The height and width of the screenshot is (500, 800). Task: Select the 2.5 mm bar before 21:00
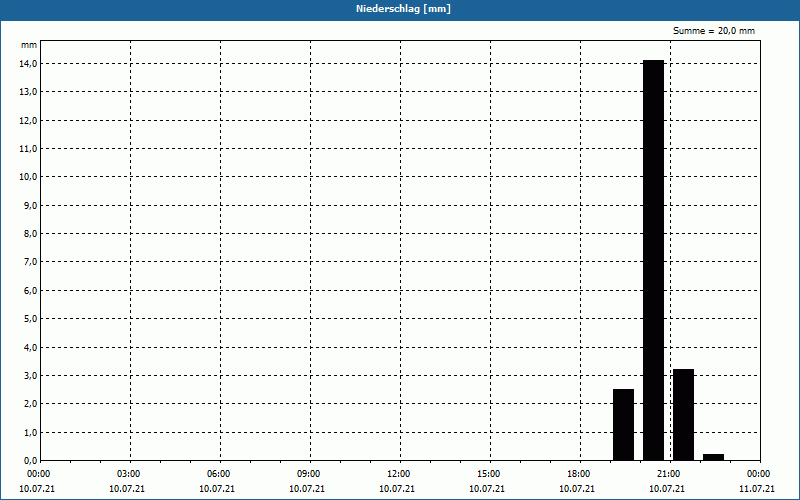point(623,425)
